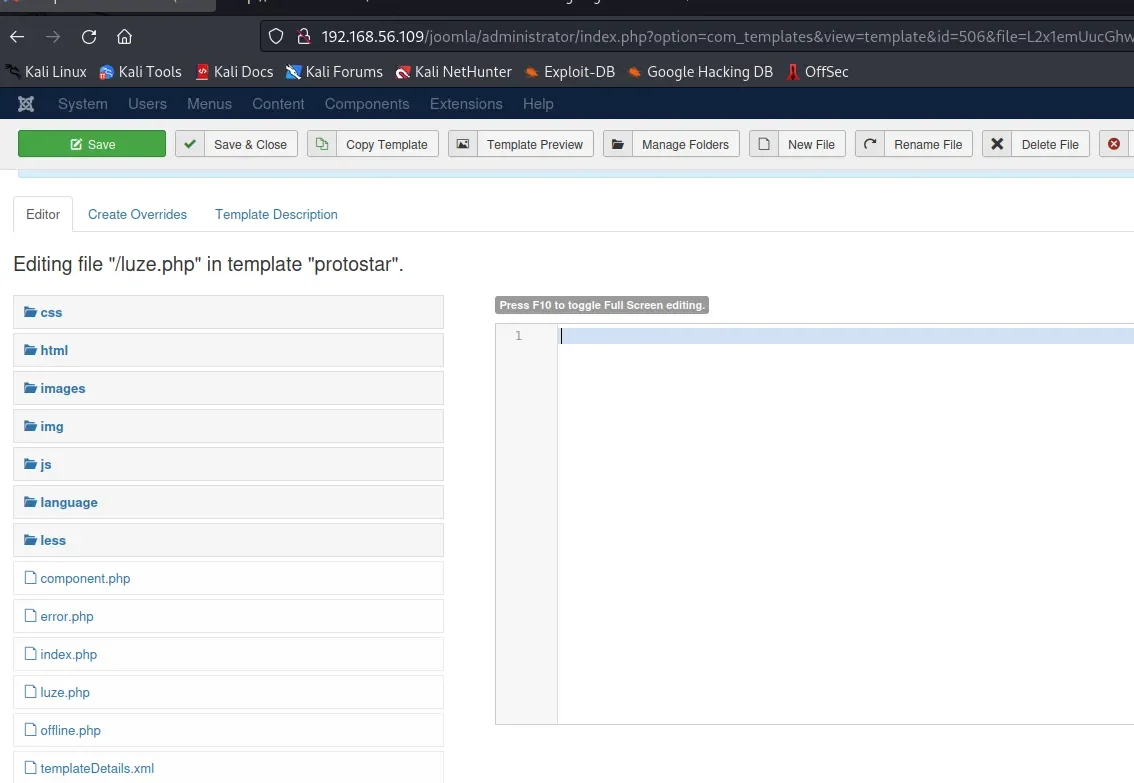Click the browser home icon

[124, 38]
